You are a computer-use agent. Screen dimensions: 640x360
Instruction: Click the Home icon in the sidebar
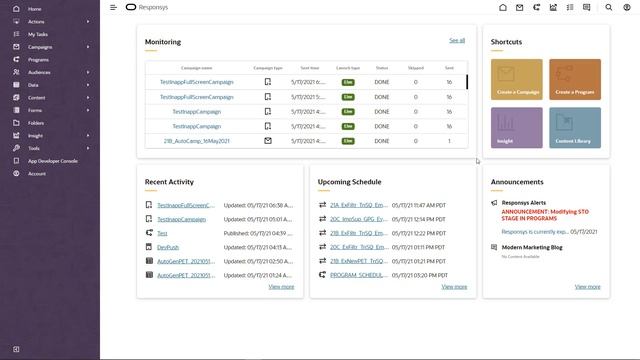tap(16, 9)
